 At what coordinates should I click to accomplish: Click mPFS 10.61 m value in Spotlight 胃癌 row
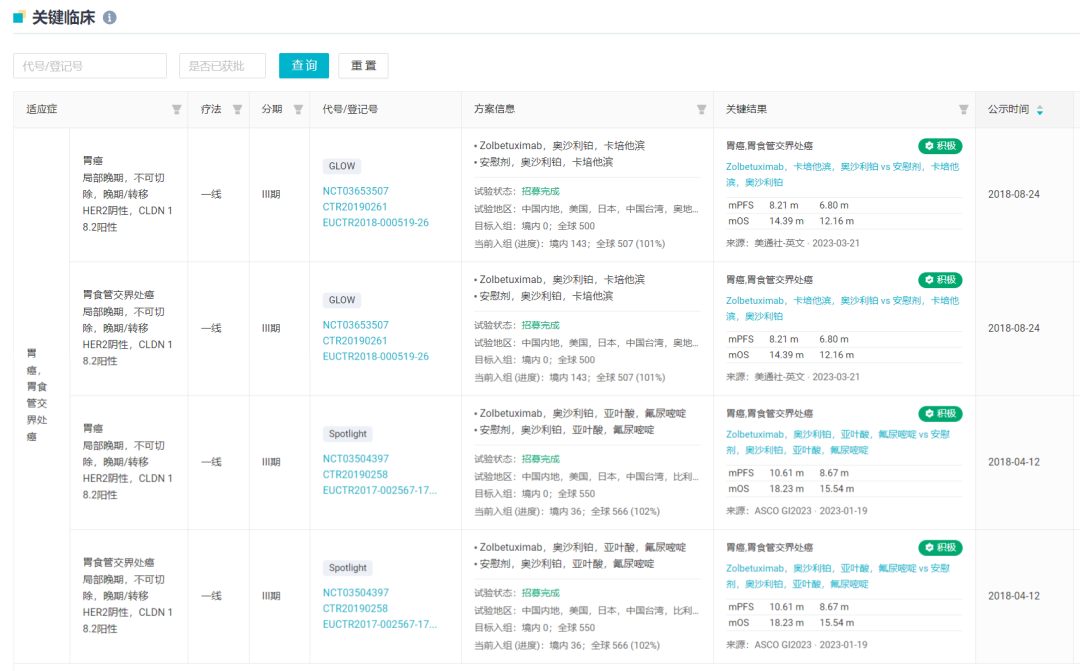(x=787, y=473)
